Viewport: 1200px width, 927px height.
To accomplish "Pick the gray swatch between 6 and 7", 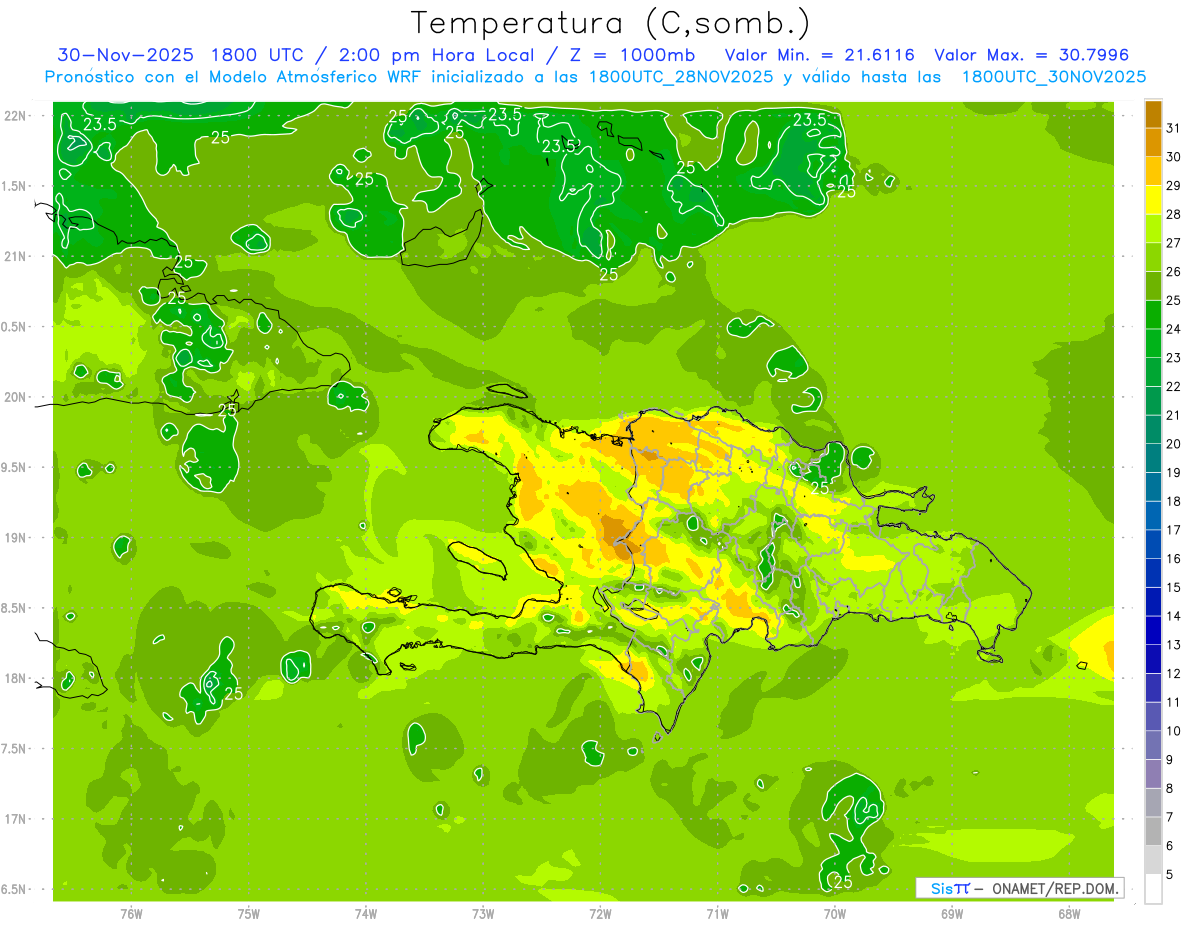I will pos(1153,832).
